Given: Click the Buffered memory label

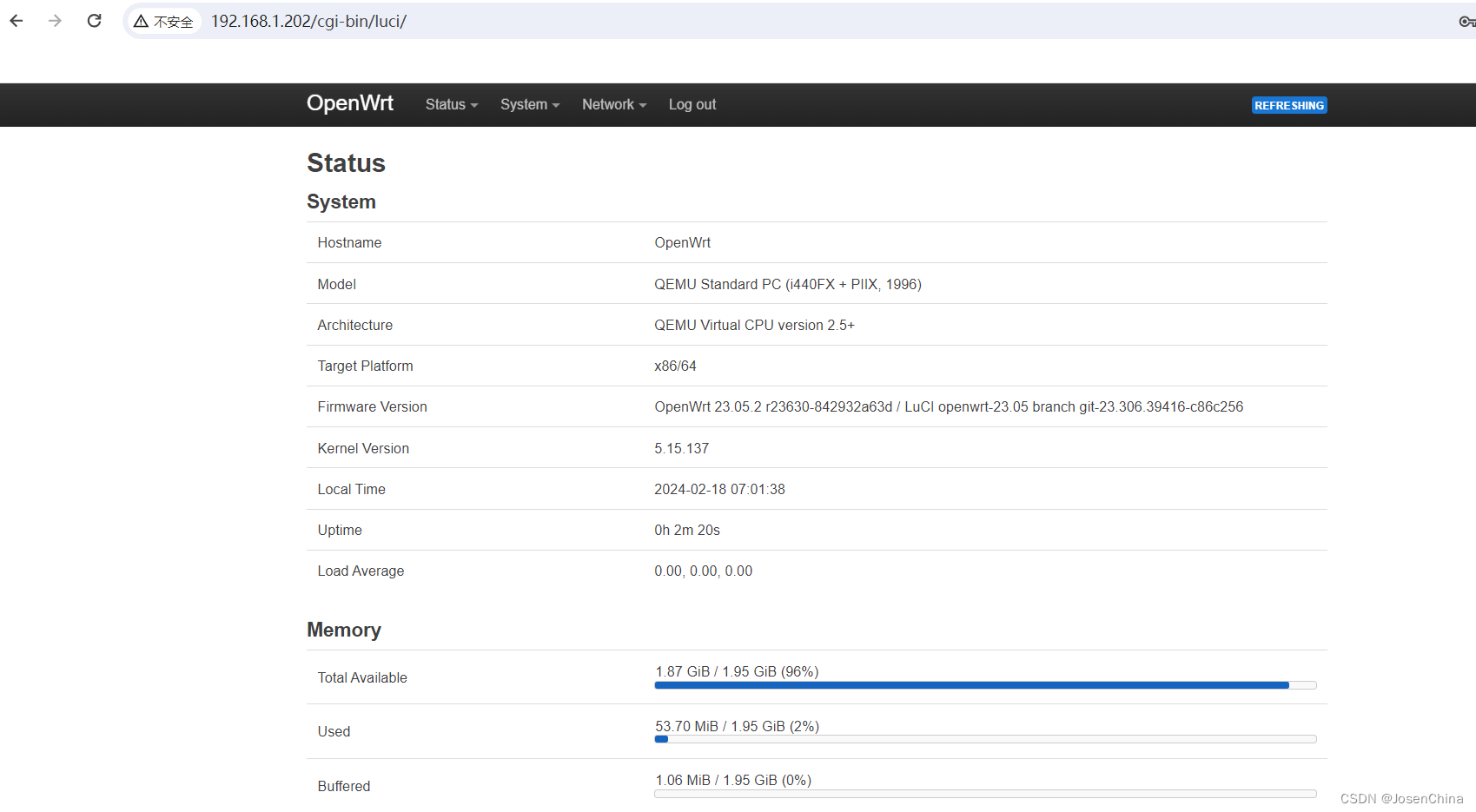Looking at the screenshot, I should 343,786.
